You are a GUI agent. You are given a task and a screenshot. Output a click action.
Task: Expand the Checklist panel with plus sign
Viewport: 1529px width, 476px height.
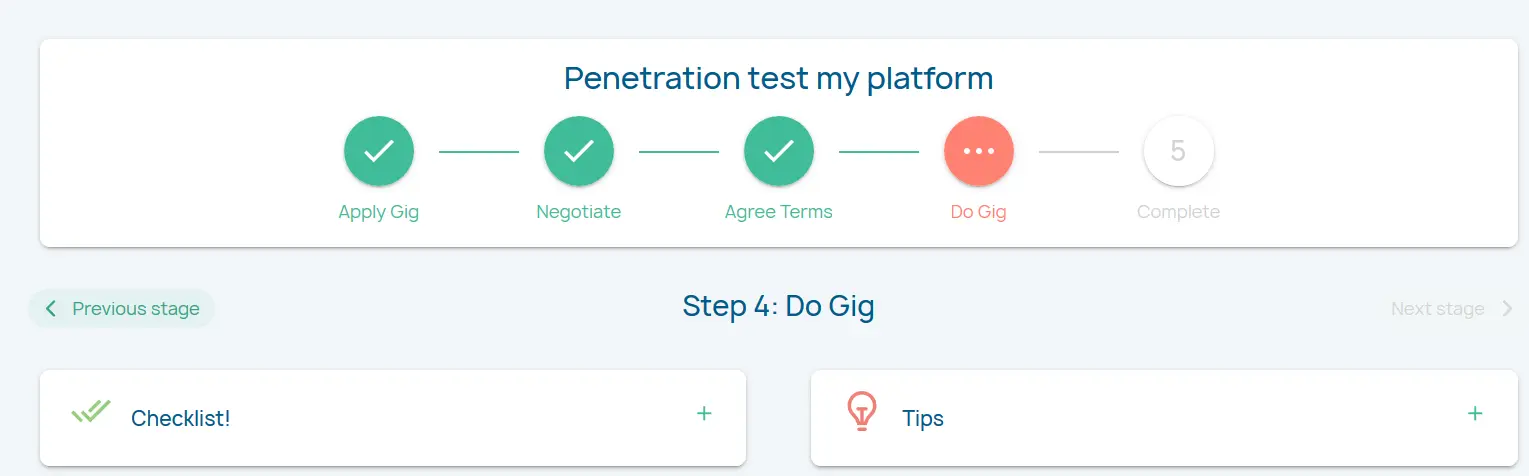click(704, 413)
